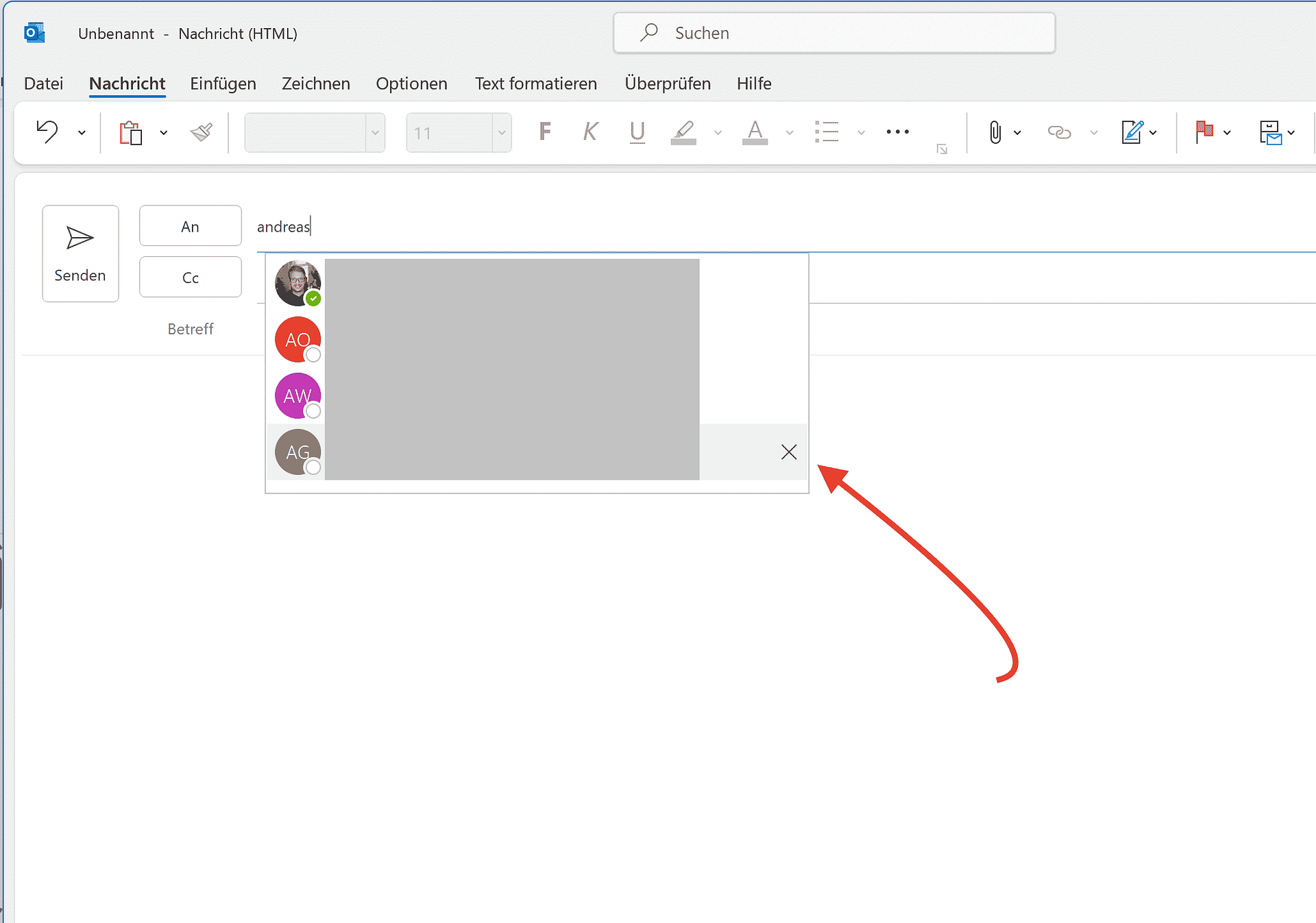Toggle bold formatting F button
The image size is (1316, 923).
(545, 132)
